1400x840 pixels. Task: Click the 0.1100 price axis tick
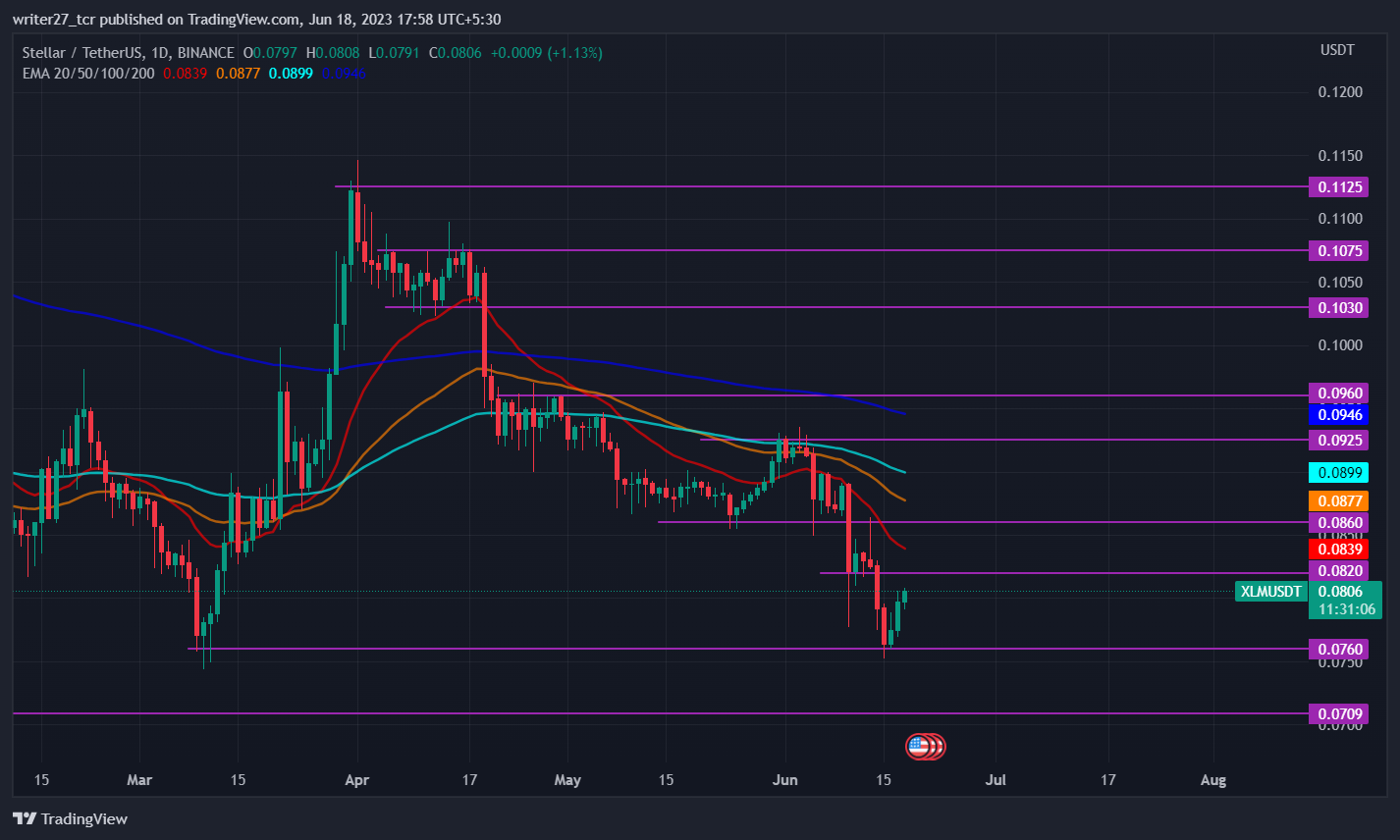[1340, 218]
